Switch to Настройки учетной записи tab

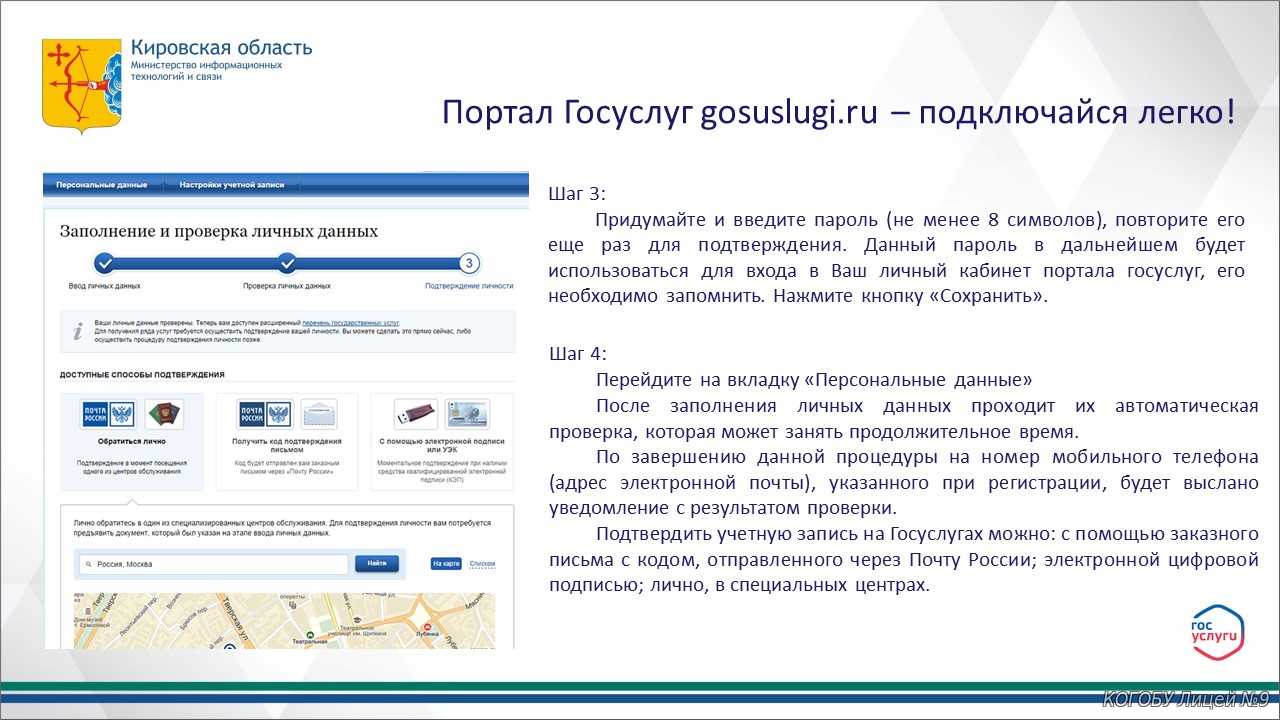[232, 185]
